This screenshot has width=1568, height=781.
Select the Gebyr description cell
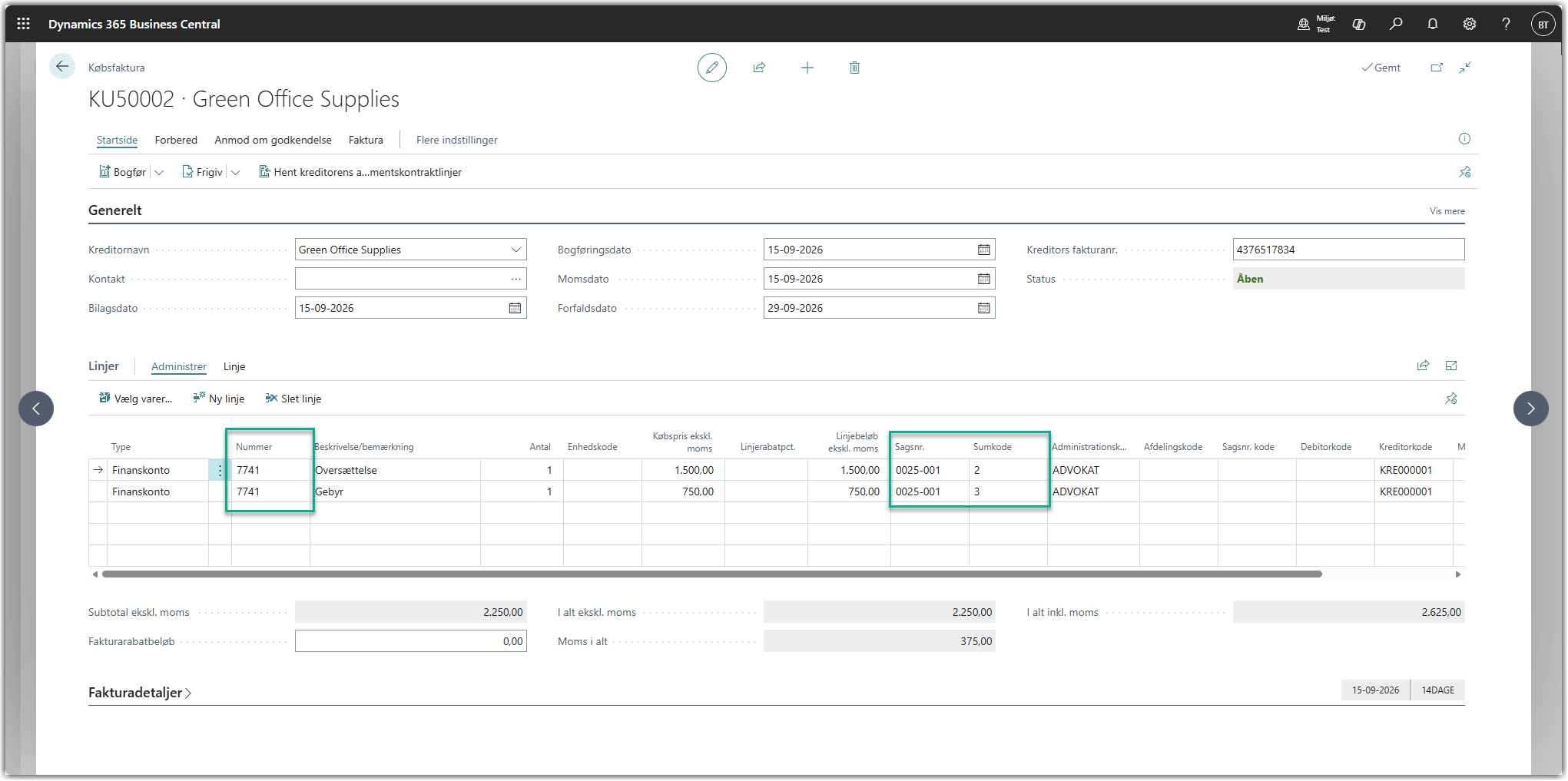[396, 491]
